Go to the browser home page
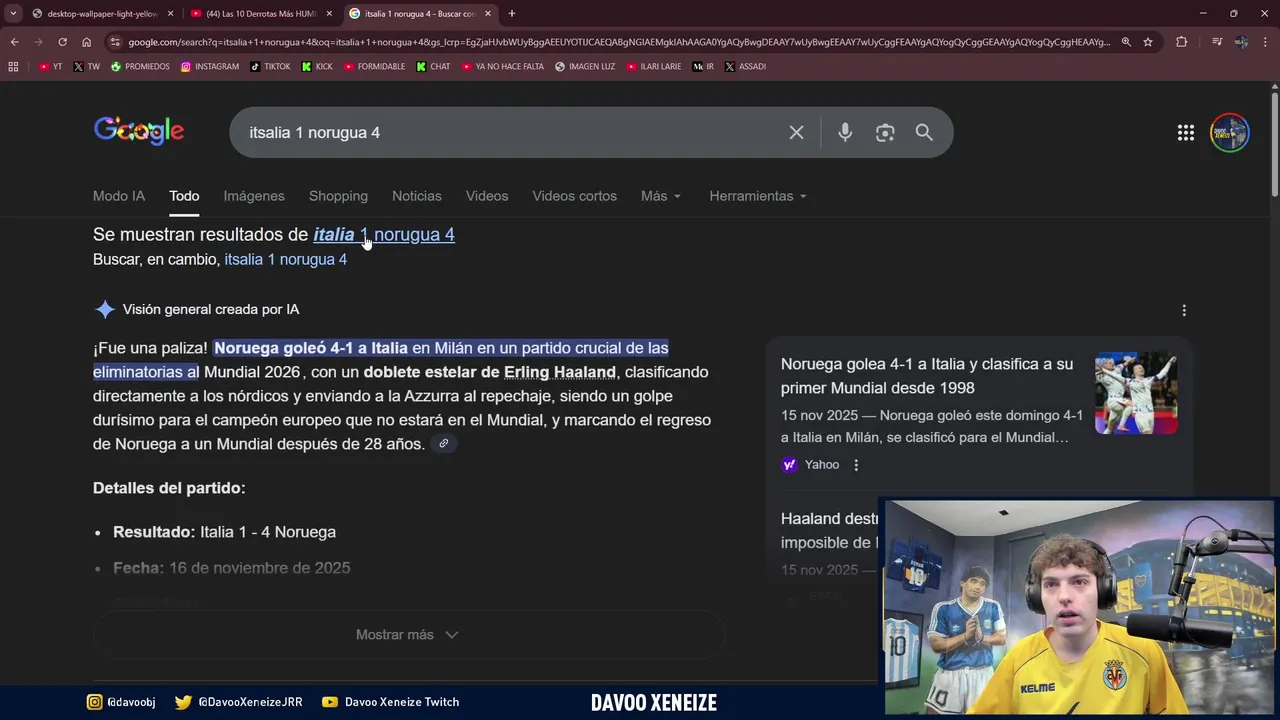Viewport: 1280px width, 720px height. tap(87, 42)
